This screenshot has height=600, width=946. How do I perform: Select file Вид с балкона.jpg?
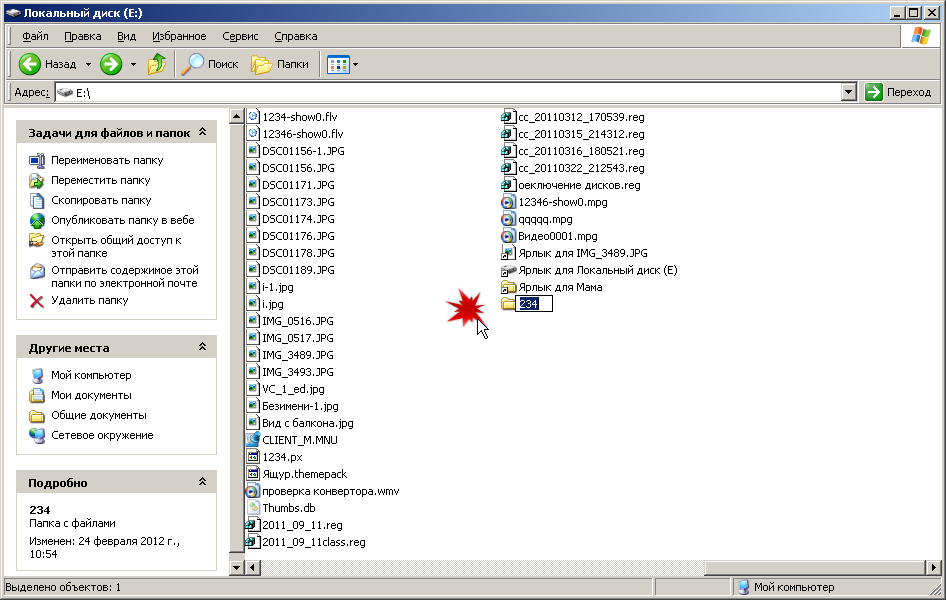point(308,423)
